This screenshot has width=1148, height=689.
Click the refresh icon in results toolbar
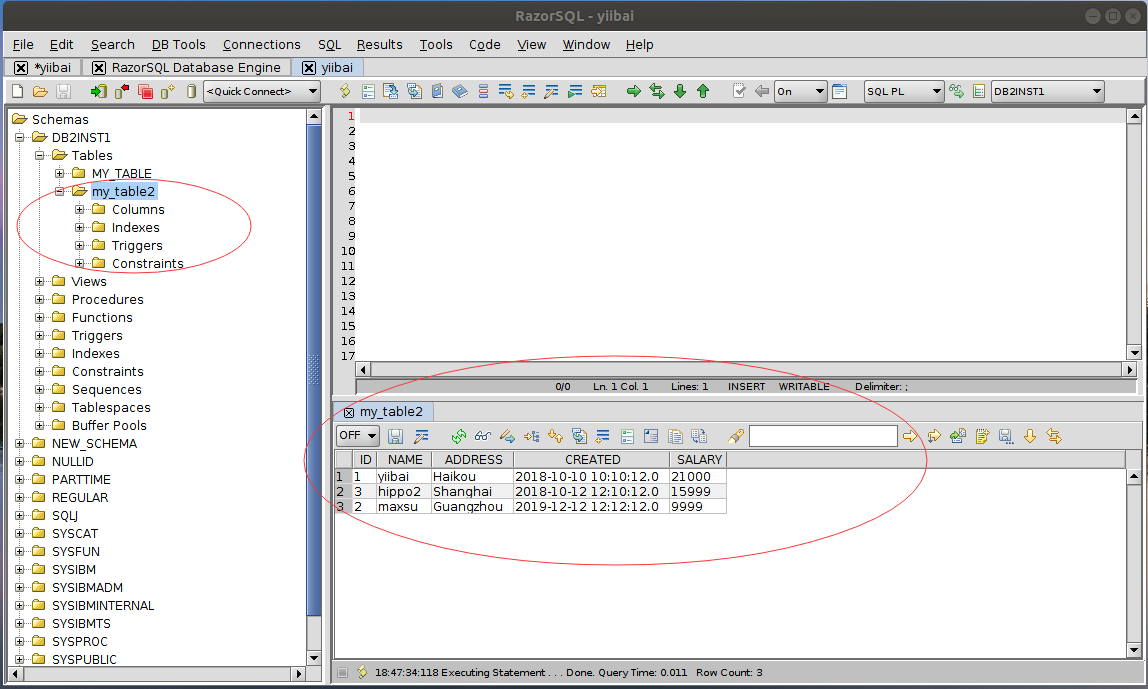coord(459,436)
